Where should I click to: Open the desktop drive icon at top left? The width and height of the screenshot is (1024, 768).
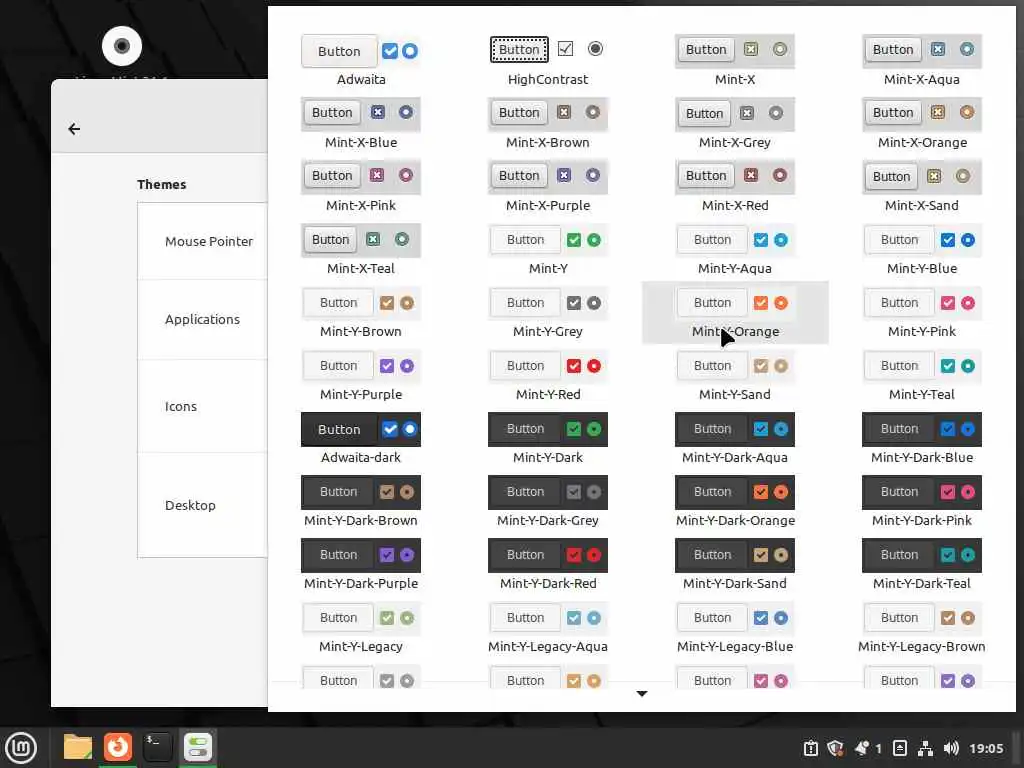click(122, 46)
